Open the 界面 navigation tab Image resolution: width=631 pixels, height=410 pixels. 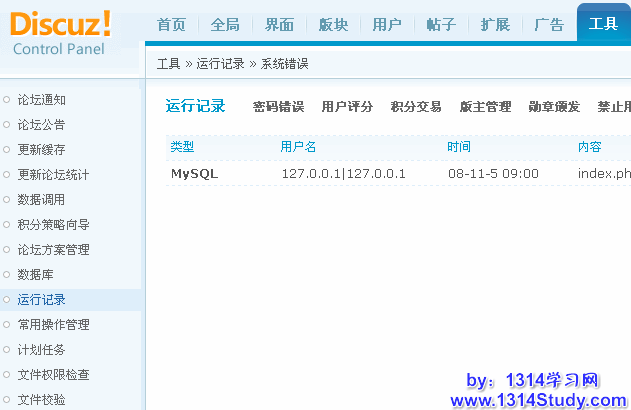click(279, 25)
